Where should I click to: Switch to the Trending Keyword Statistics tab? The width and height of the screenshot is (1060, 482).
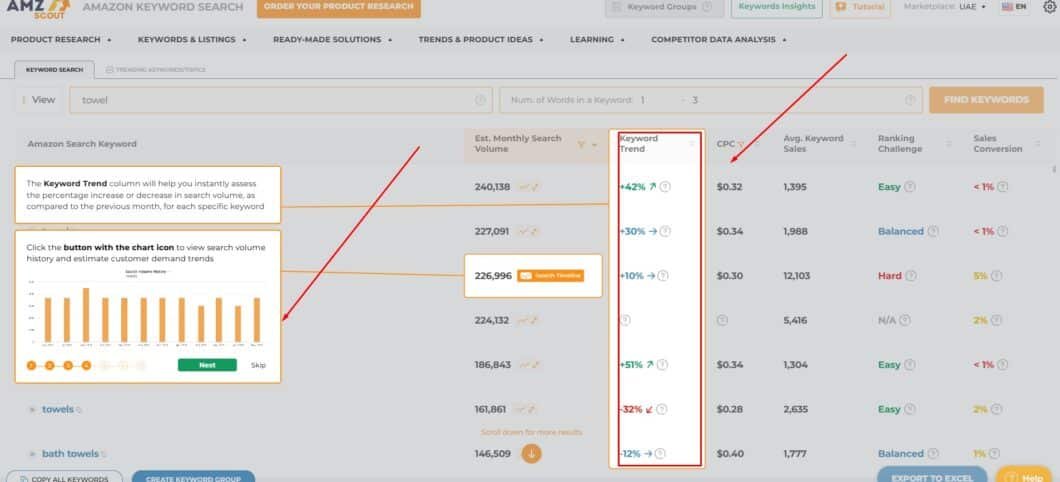pyautogui.click(x=156, y=70)
